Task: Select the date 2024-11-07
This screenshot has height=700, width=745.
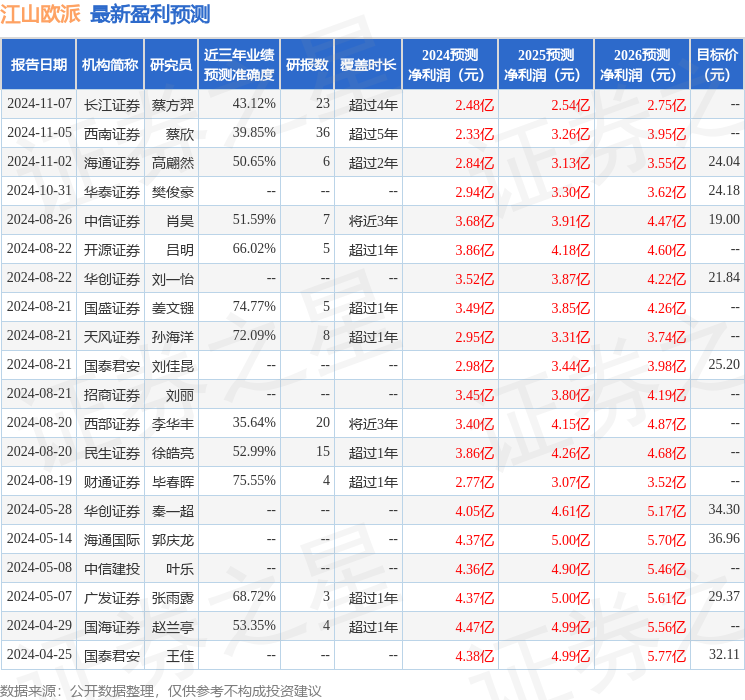Action: 39,104
